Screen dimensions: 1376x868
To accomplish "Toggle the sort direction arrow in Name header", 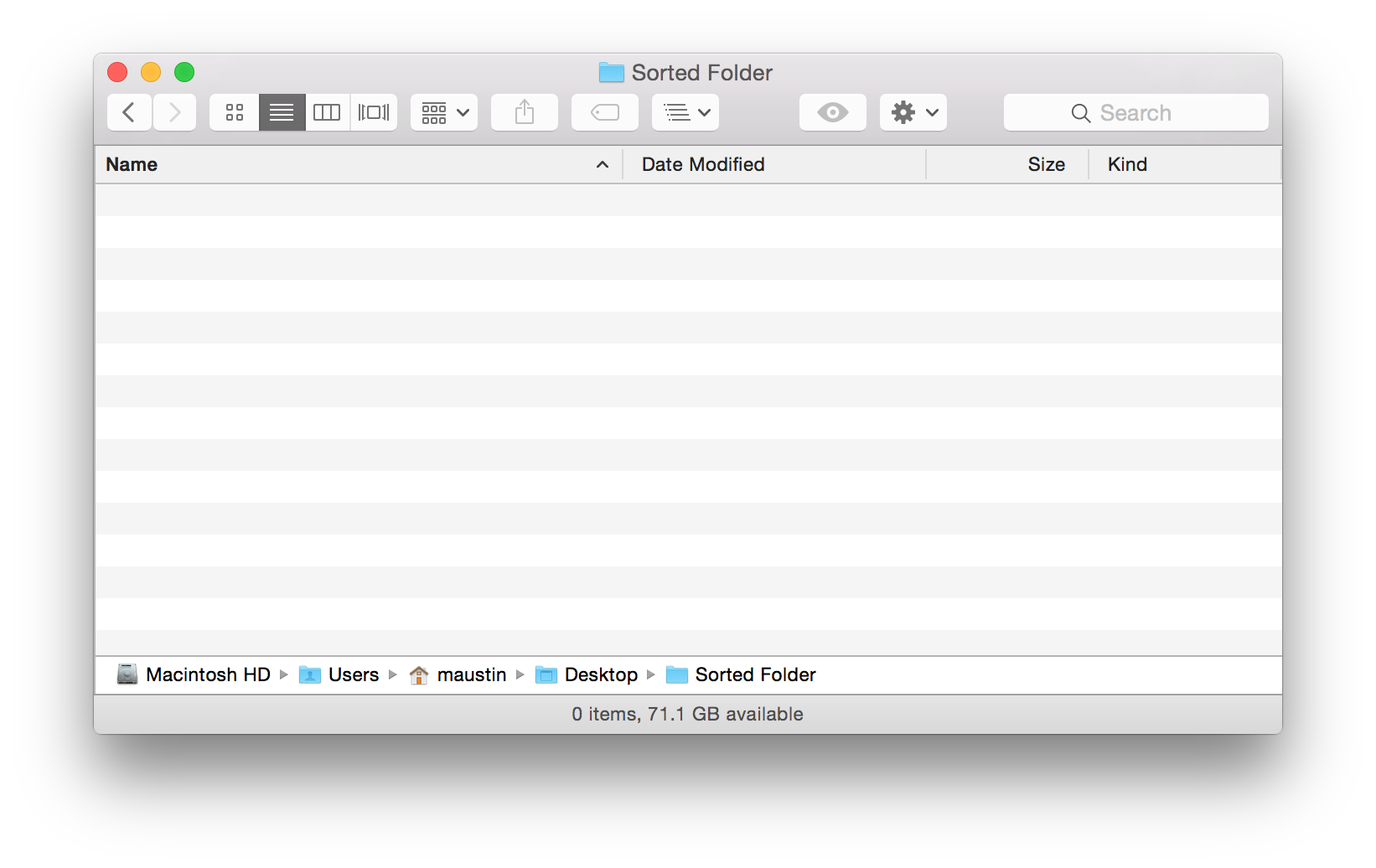I will coord(603,164).
